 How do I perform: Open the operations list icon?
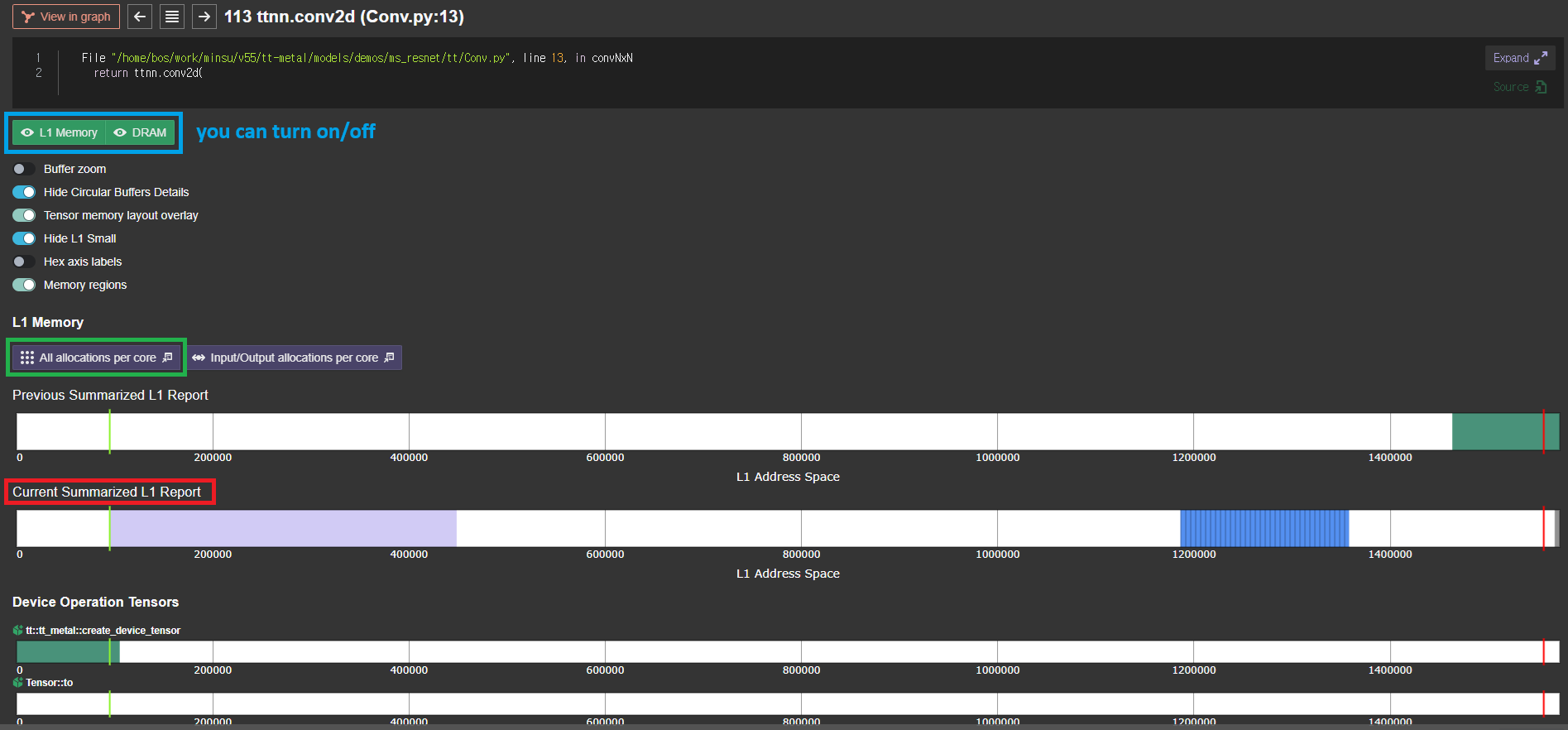pos(172,17)
